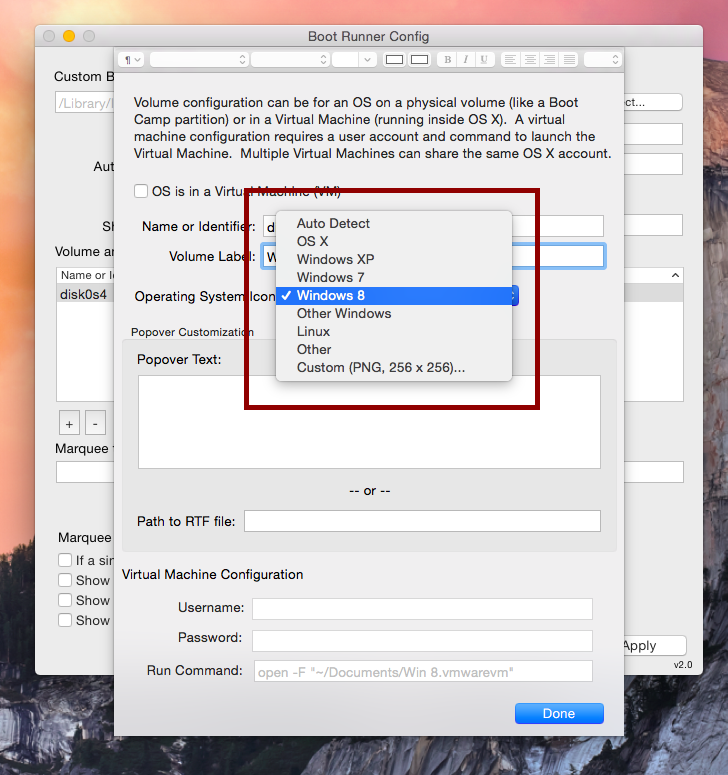Open the paragraph style dropdown

[x=131, y=60]
